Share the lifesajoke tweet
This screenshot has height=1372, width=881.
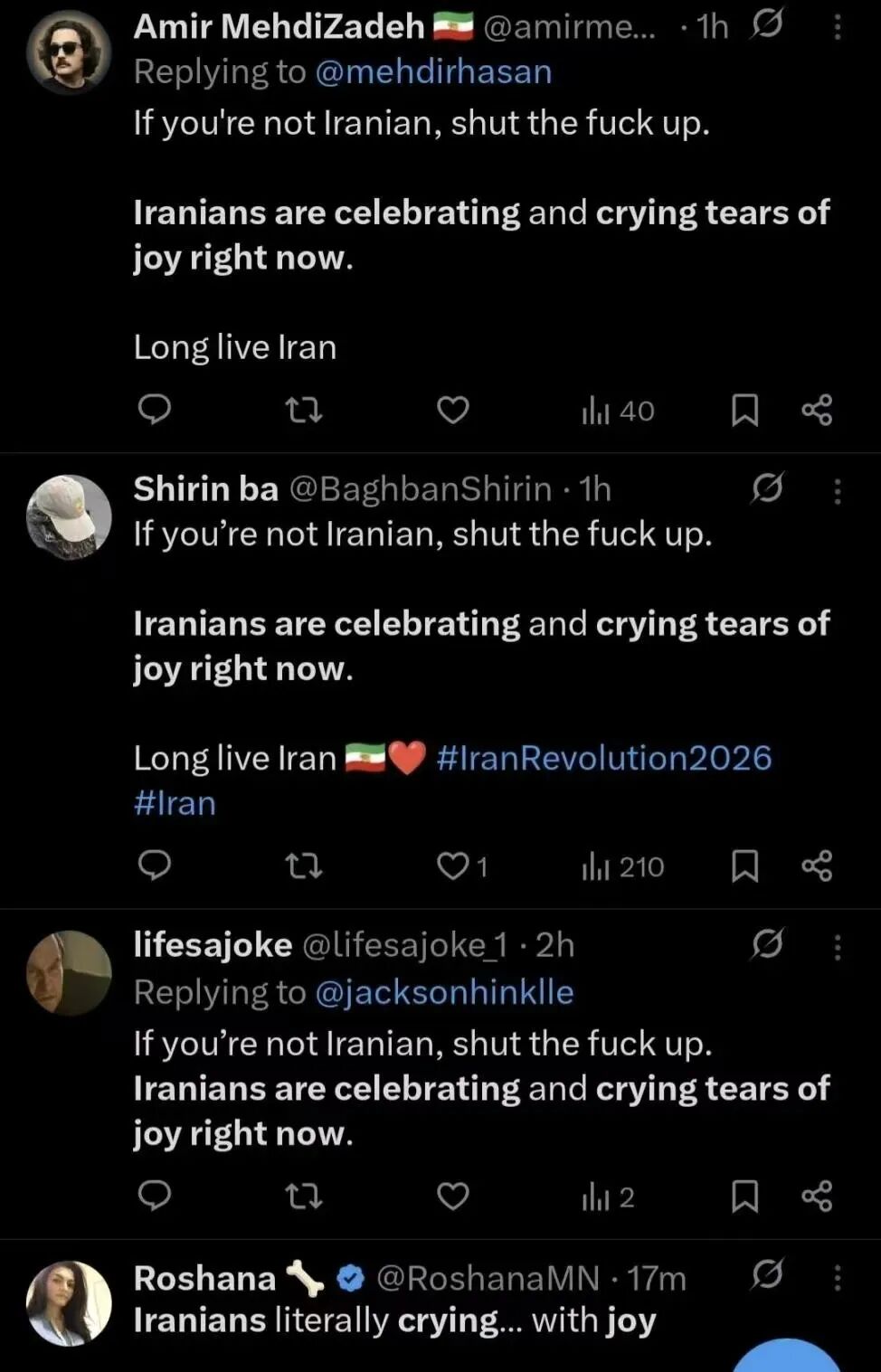[x=817, y=1197]
